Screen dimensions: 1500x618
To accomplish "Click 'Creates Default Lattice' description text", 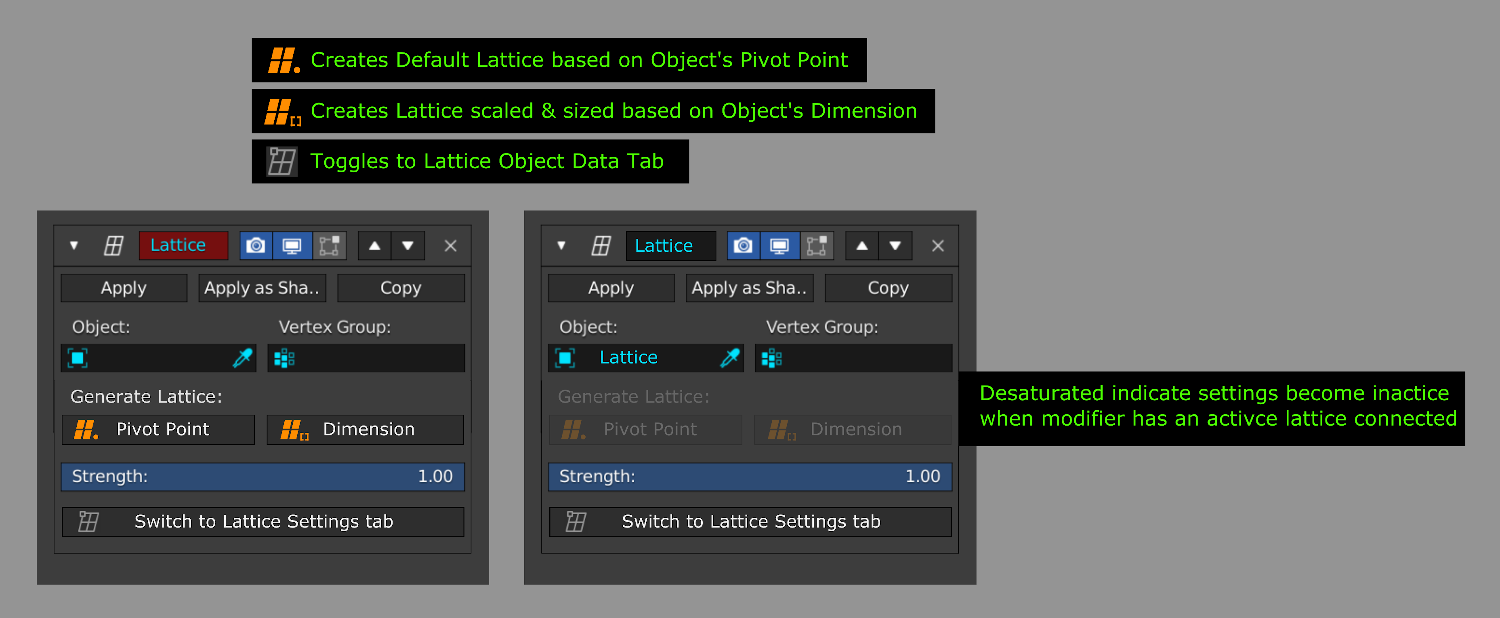I will [x=580, y=60].
